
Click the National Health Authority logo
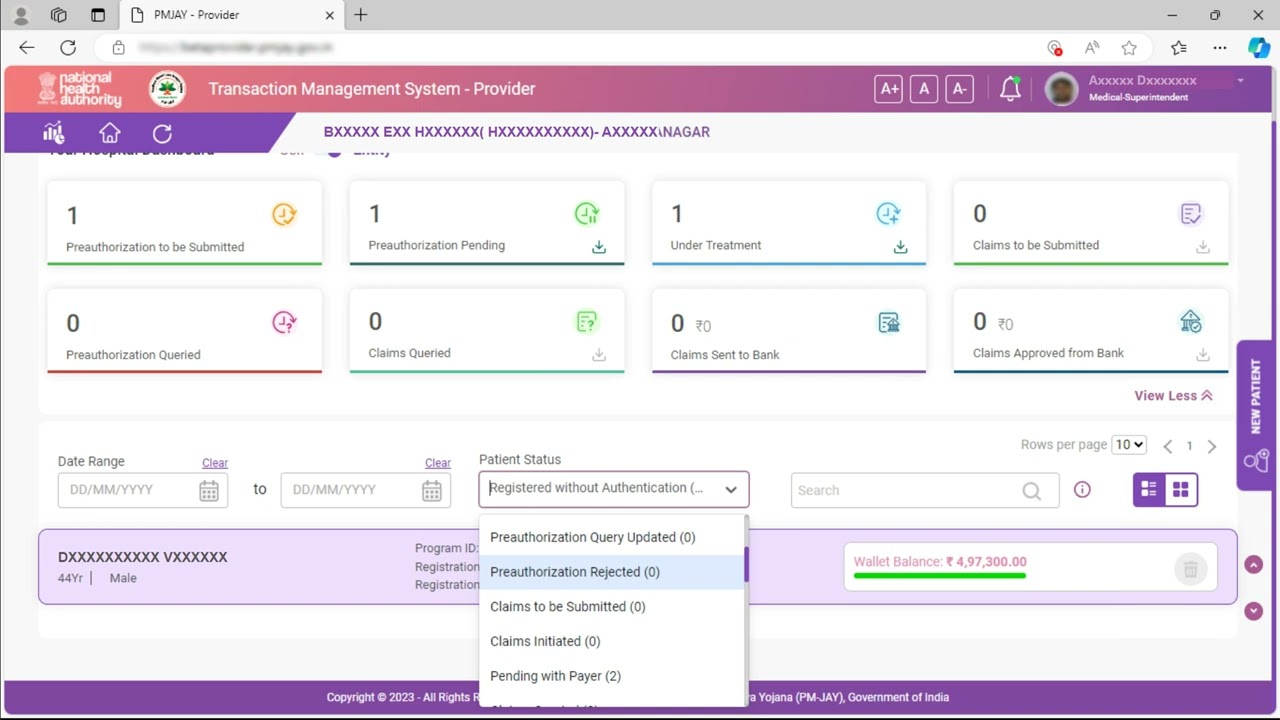tap(80, 89)
